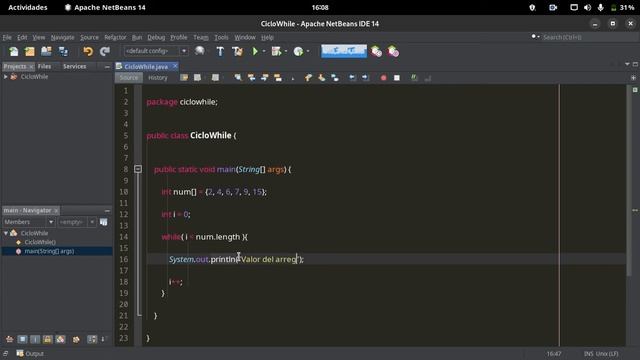Open the Run Project dropdown arrow
This screenshot has width=640, height=360.
tap(264, 51)
